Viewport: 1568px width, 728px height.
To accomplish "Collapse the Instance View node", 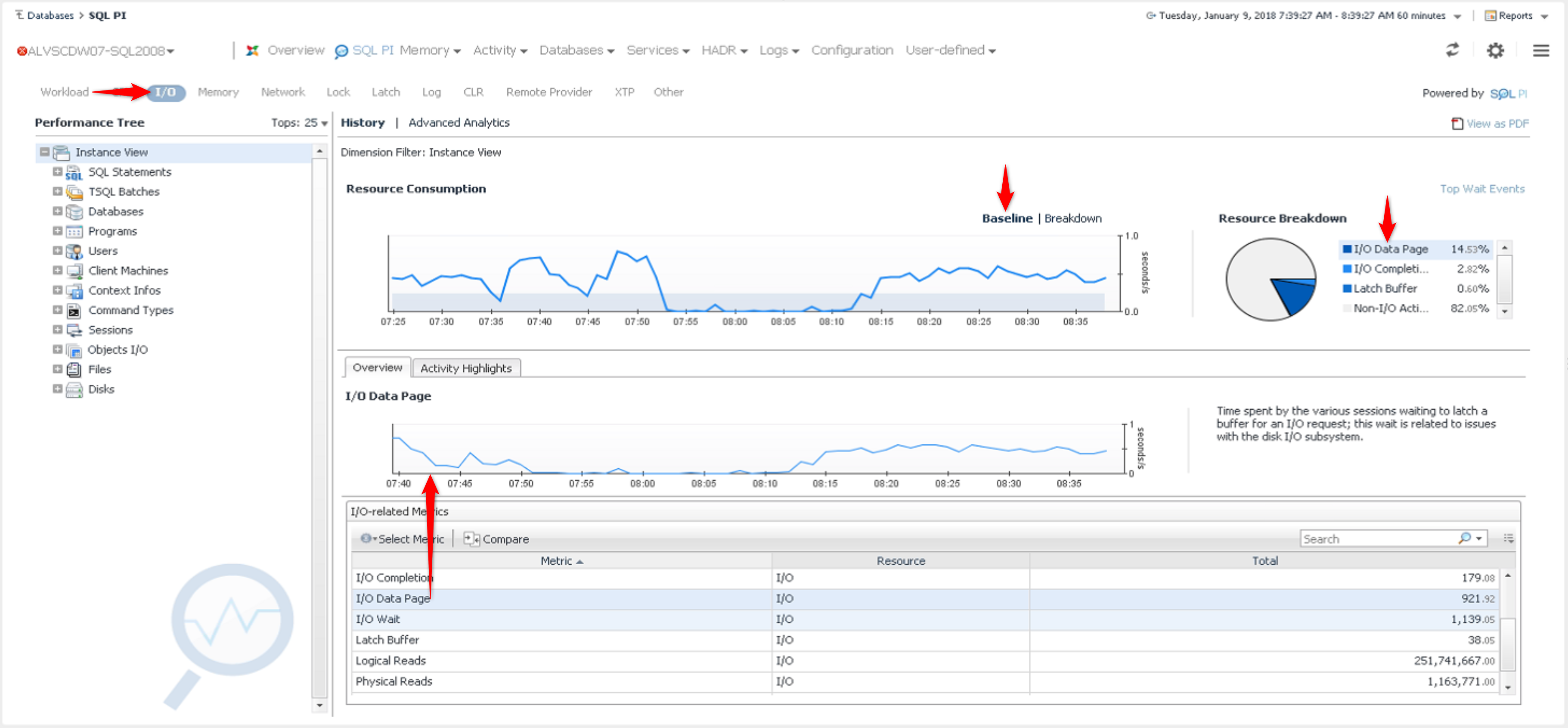I will 44,152.
